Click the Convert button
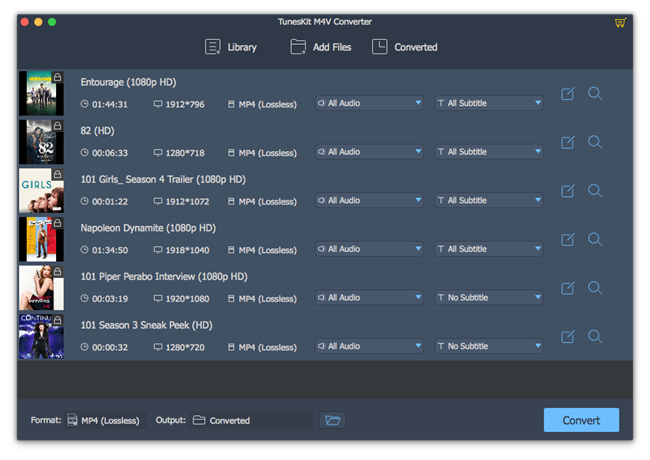This screenshot has width=650, height=460. 581,420
